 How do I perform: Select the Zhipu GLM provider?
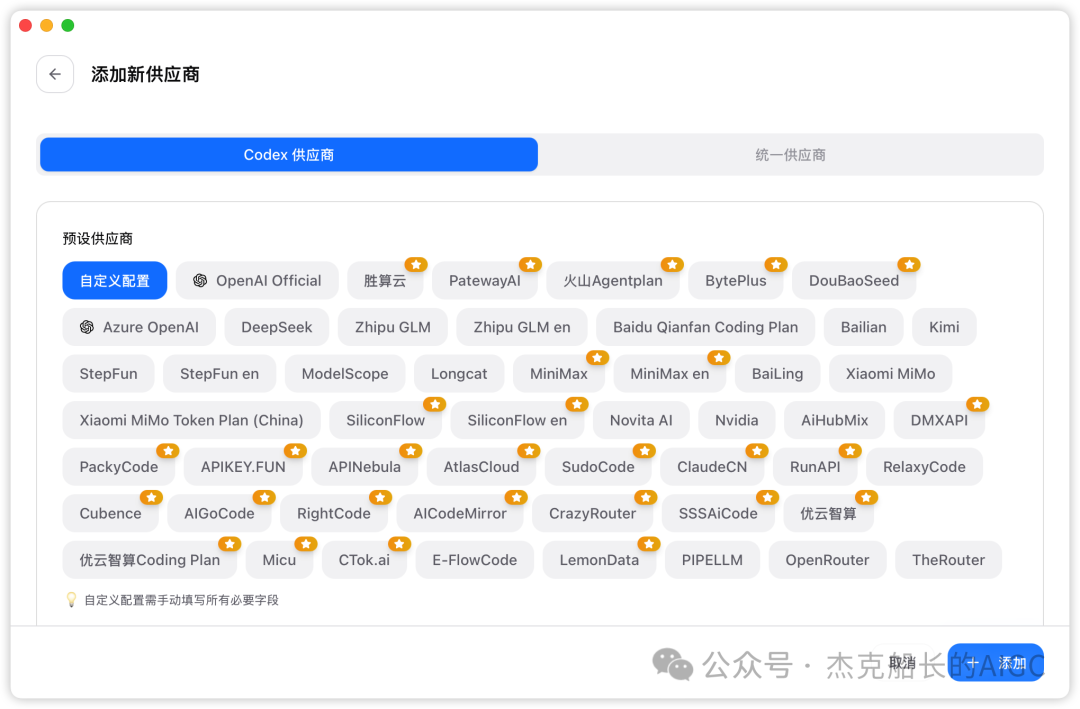[393, 327]
